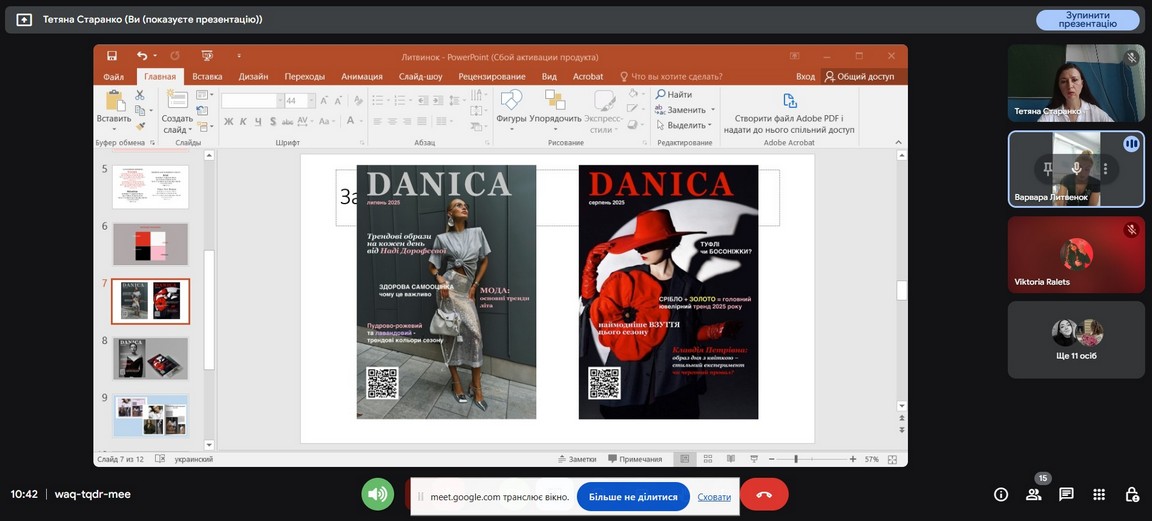
Task: Clear all text formatting icon
Action: pyautogui.click(x=358, y=101)
